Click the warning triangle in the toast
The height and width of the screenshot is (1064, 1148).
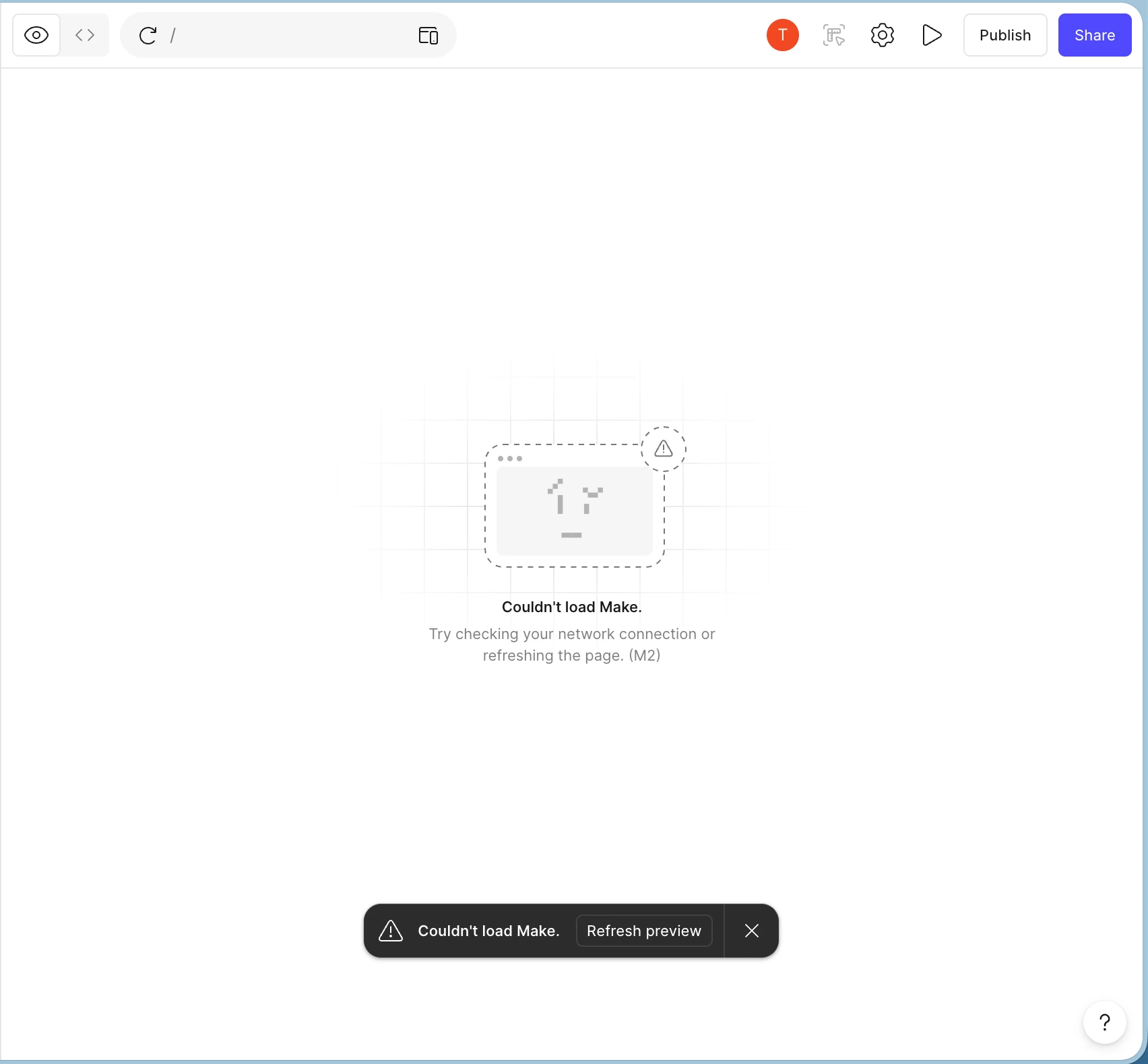[391, 931]
